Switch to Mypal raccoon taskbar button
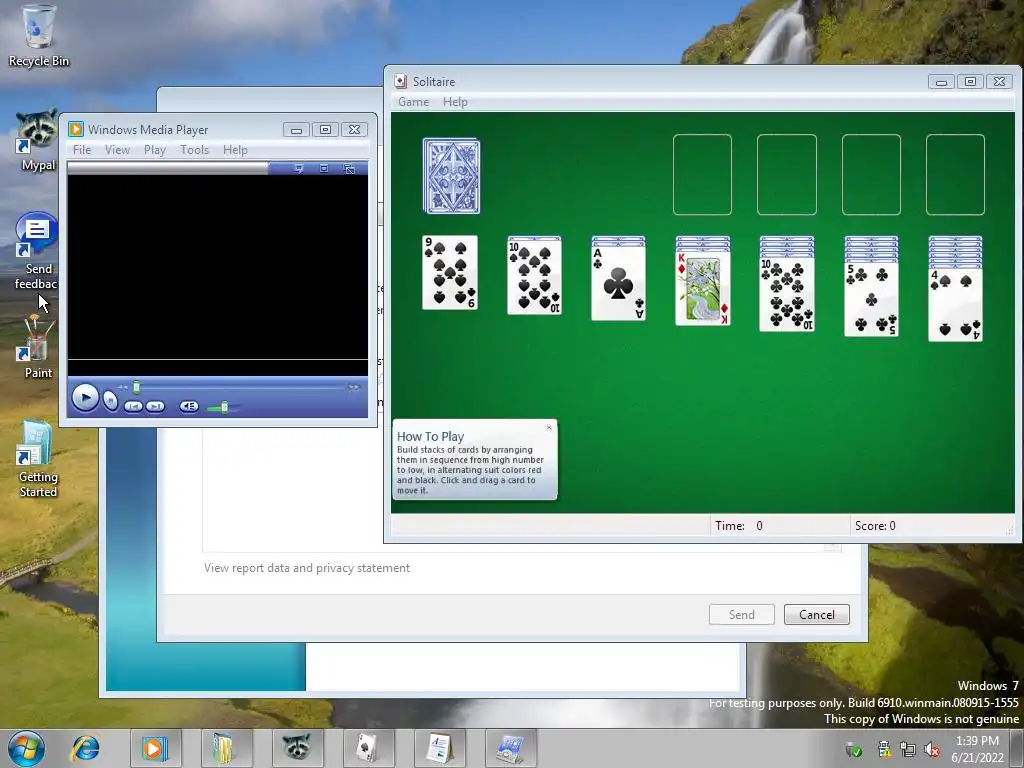Screen dimensions: 1024x768 tap(296, 748)
